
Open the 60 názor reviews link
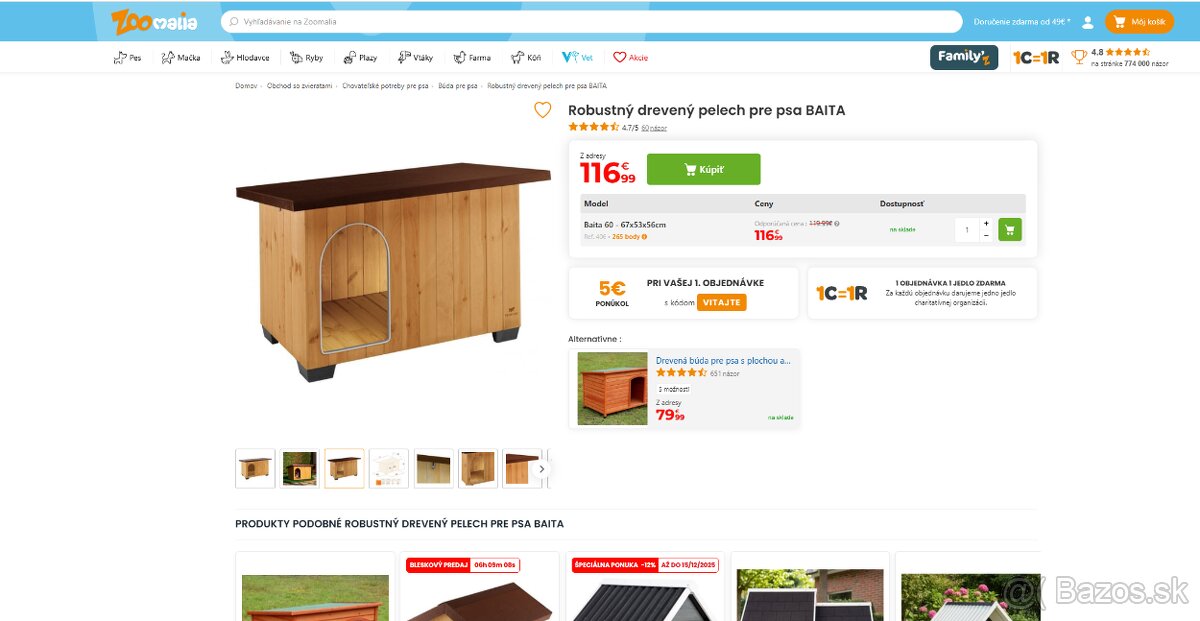point(654,128)
